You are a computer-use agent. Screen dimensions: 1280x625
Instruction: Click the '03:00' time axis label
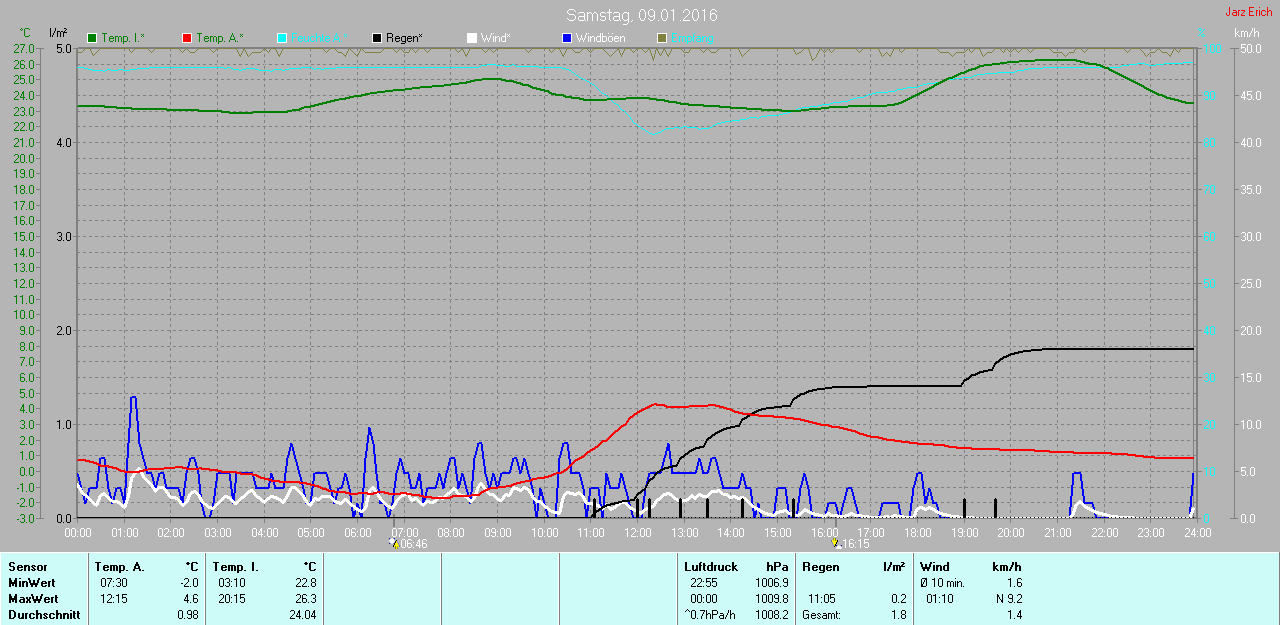coord(218,533)
